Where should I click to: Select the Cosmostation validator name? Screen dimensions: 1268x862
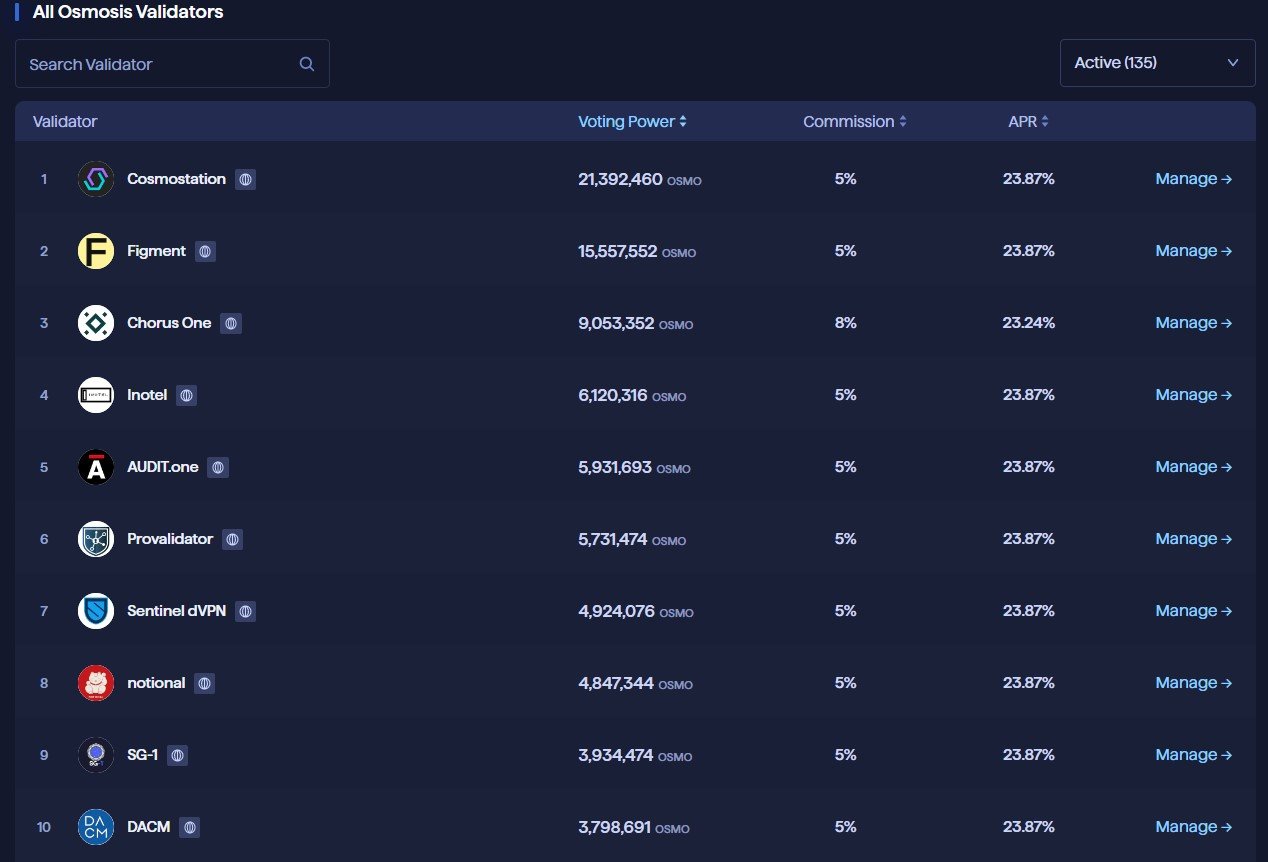point(176,179)
